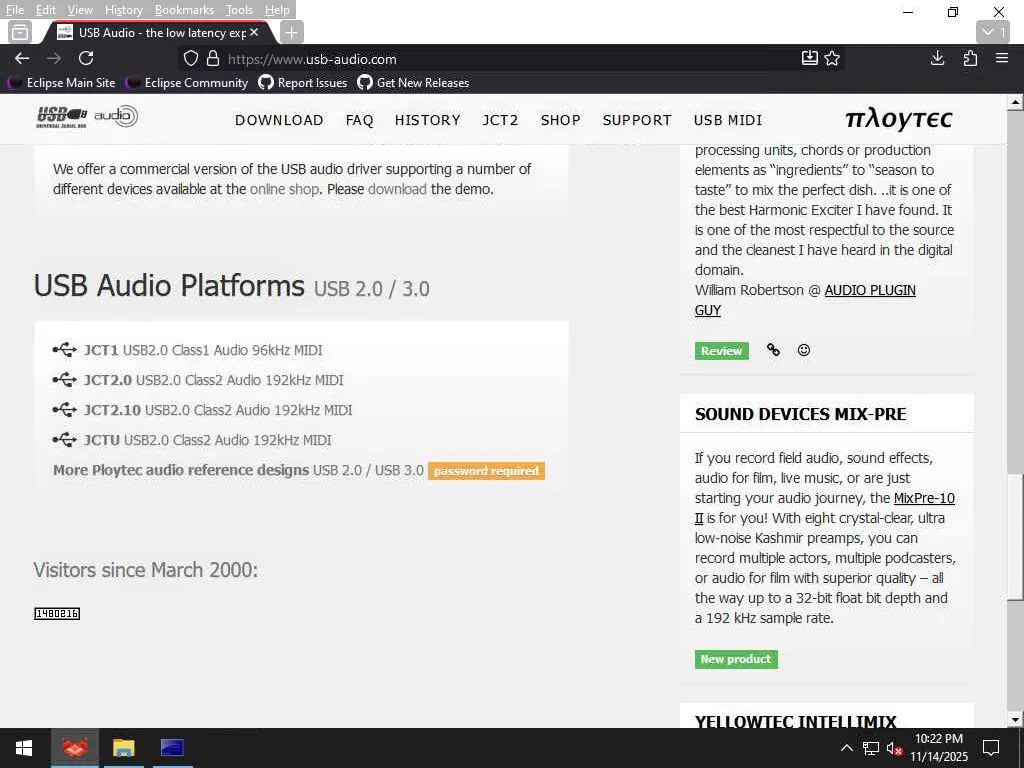Bookmark this page with the star icon
1024x768 pixels.
[x=832, y=59]
